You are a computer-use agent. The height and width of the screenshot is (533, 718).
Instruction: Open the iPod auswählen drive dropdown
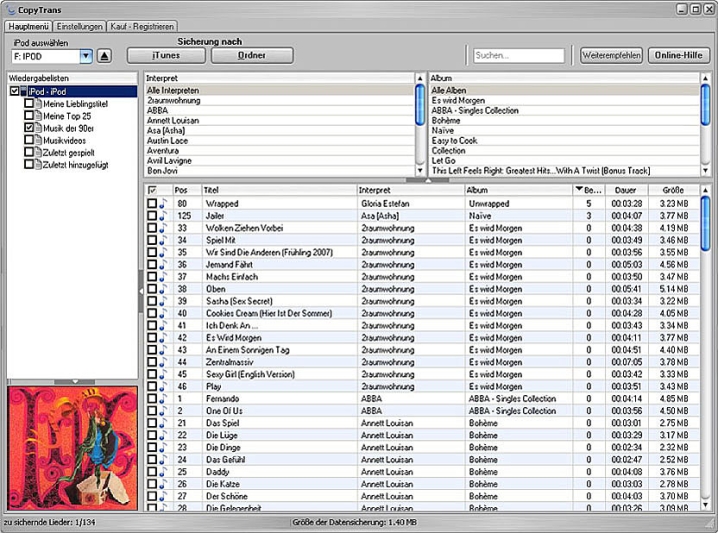coord(86,57)
